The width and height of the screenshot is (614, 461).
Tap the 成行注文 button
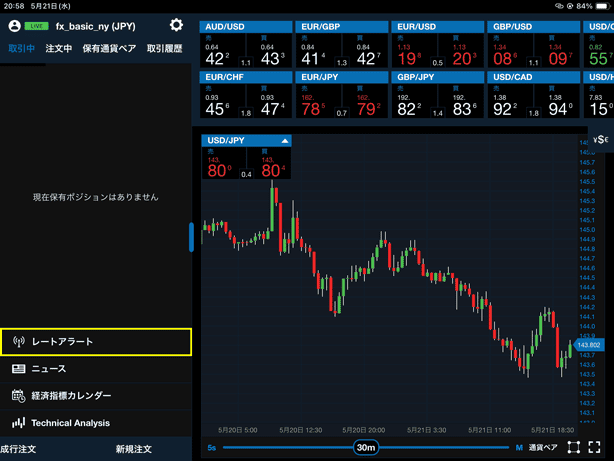click(x=18, y=449)
